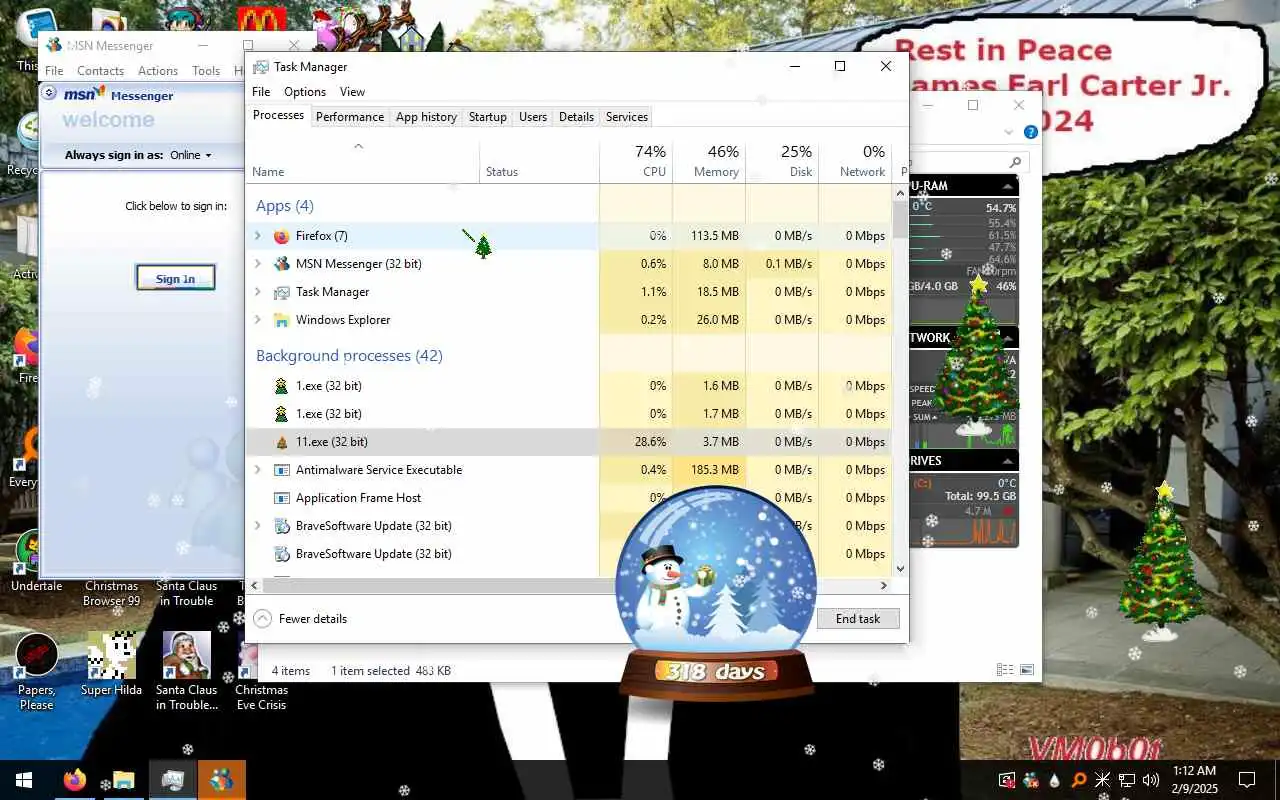Open File Explorer from the taskbar
The image size is (1280, 800).
coord(123,780)
